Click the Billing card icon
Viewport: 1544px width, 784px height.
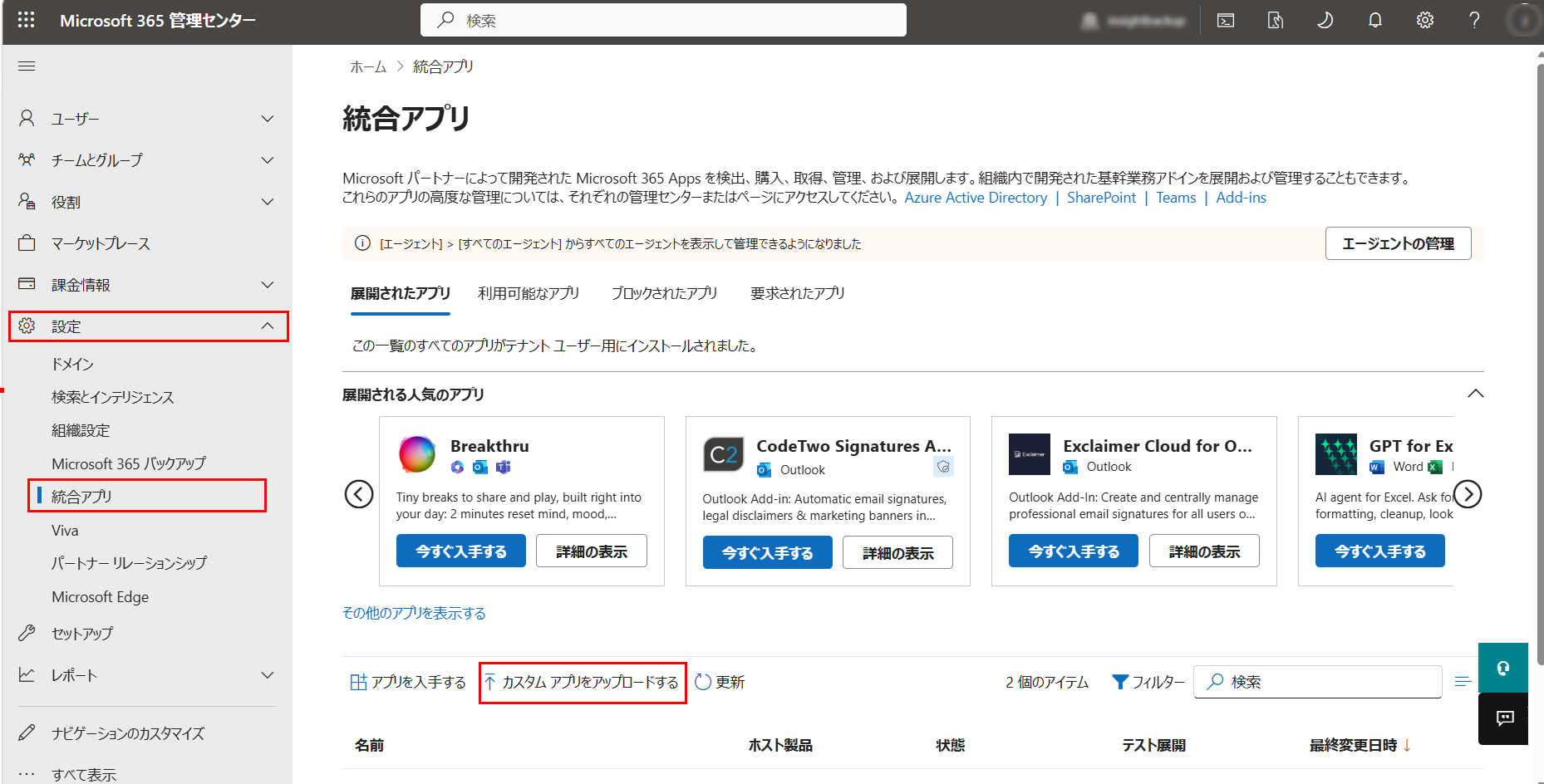tap(27, 284)
